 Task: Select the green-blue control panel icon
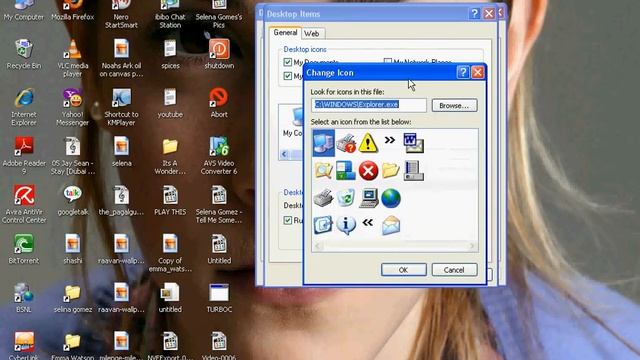[x=346, y=170]
